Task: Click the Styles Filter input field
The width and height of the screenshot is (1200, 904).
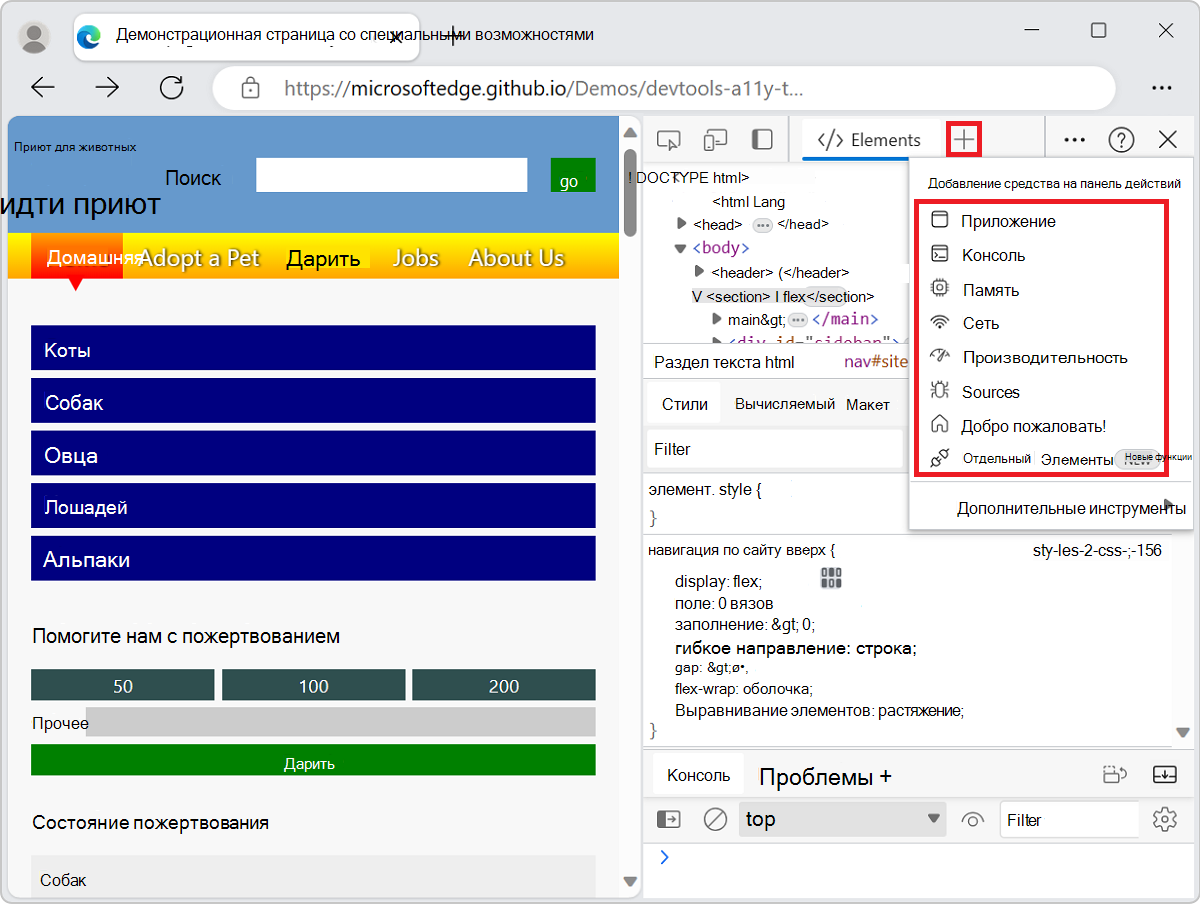Action: point(776,449)
